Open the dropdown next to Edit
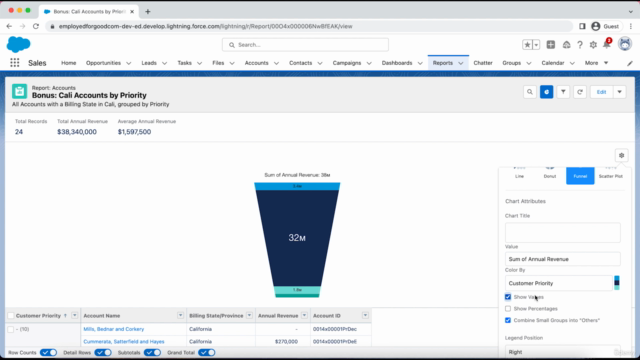Image resolution: width=640 pixels, height=360 pixels. 620,92
